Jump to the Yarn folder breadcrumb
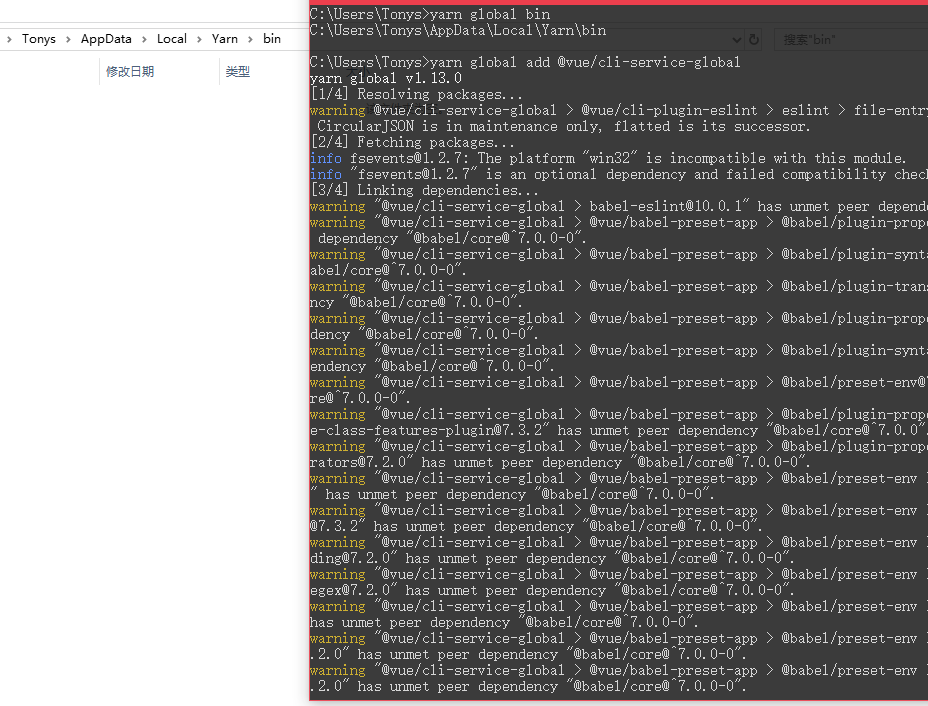This screenshot has width=928, height=706. tap(225, 39)
